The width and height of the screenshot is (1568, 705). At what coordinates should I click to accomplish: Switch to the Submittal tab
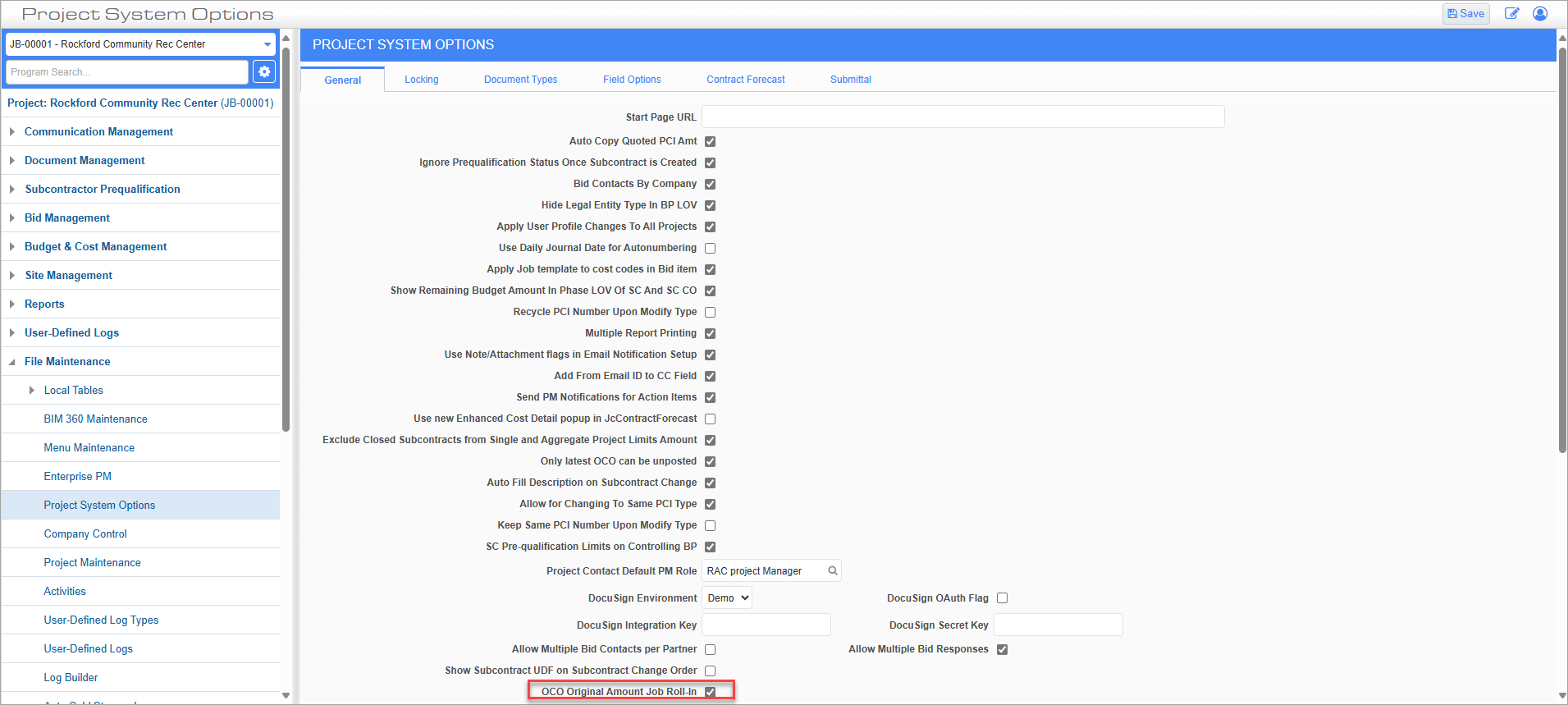850,80
